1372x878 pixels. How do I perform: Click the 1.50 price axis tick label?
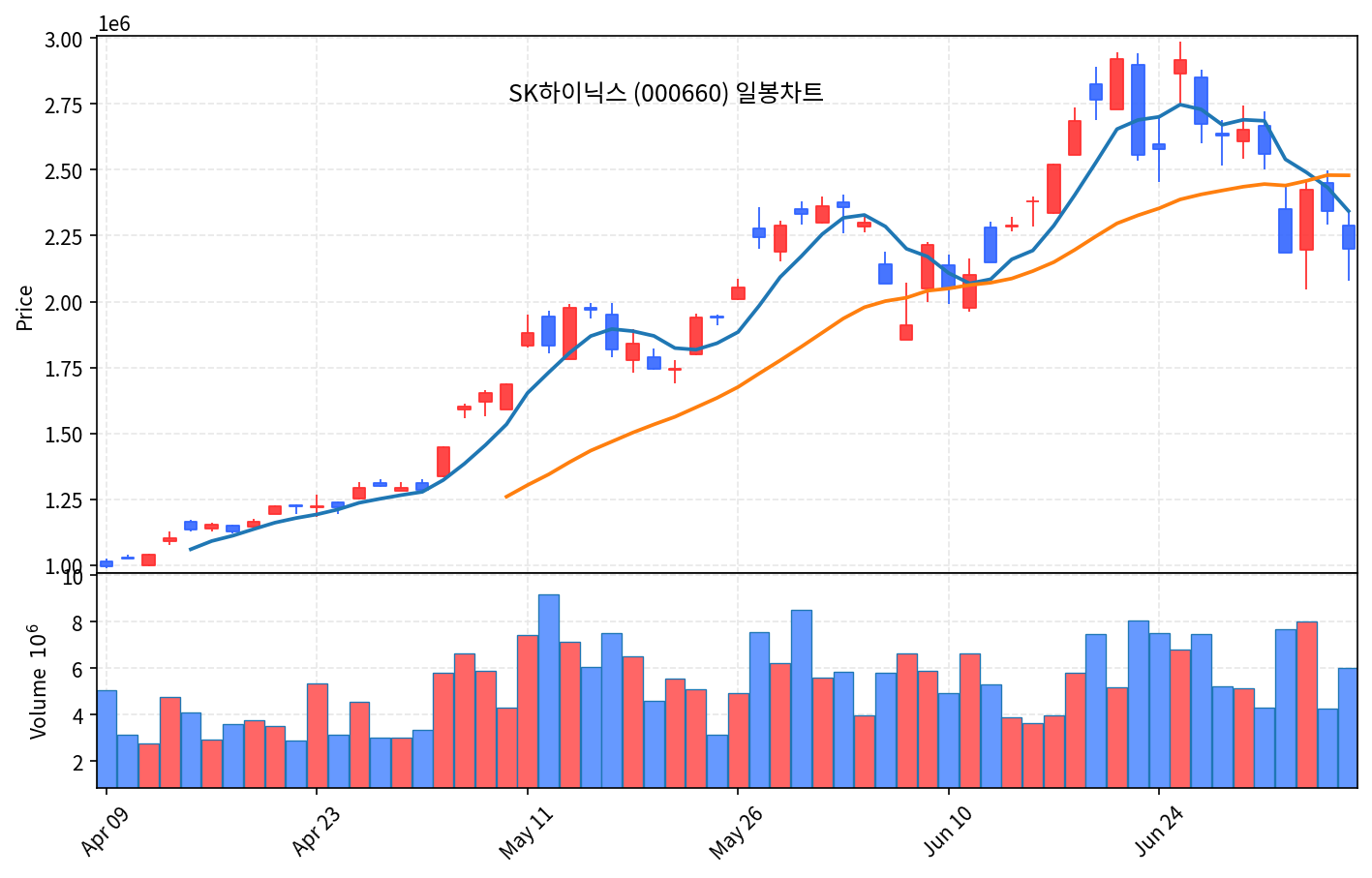tap(64, 435)
